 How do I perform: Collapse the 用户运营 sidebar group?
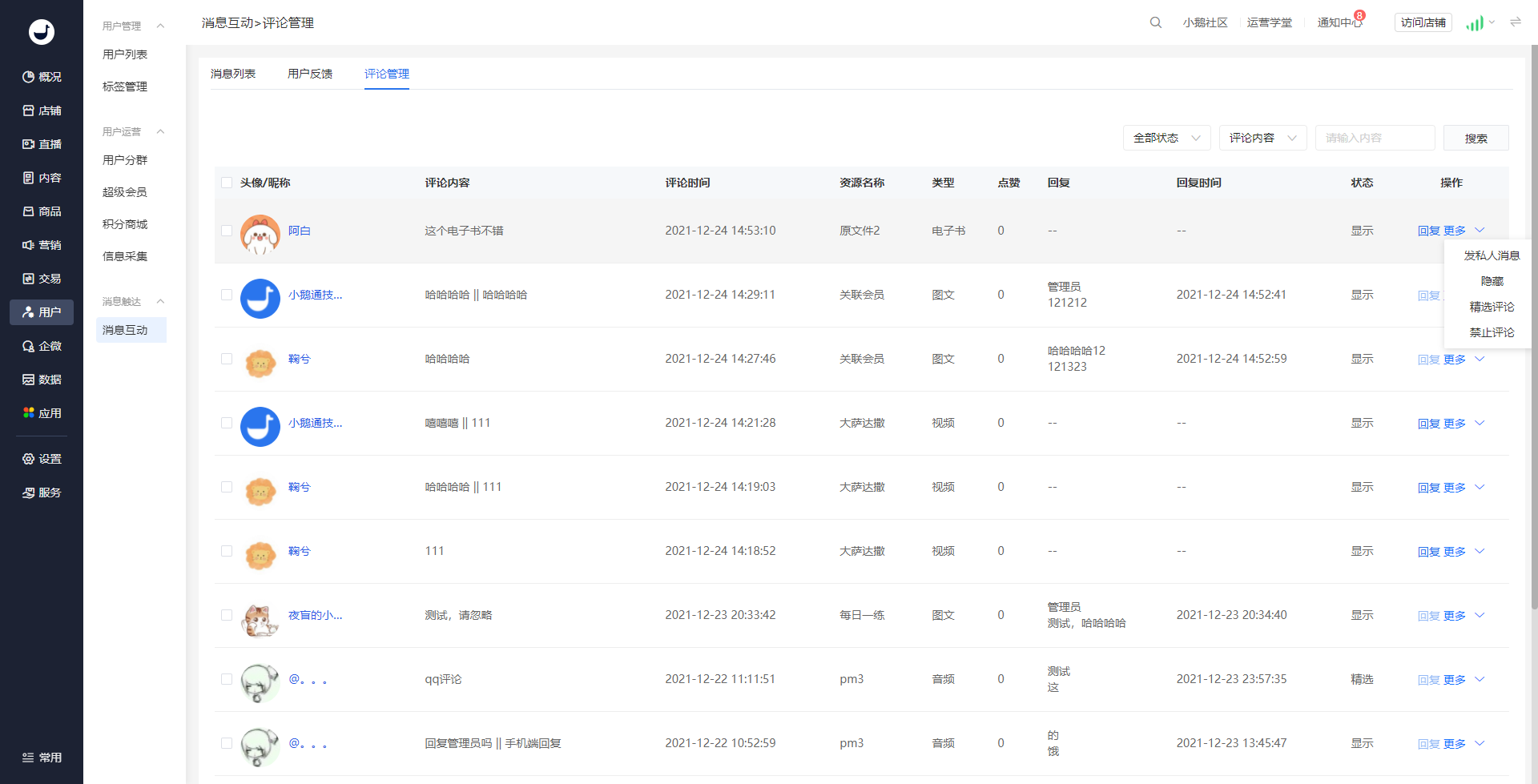[160, 131]
